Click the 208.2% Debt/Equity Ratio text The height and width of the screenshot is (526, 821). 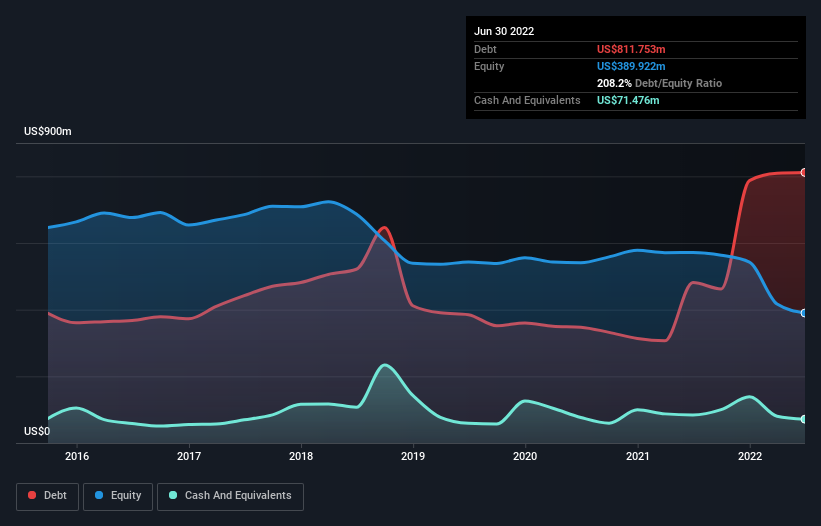point(659,83)
